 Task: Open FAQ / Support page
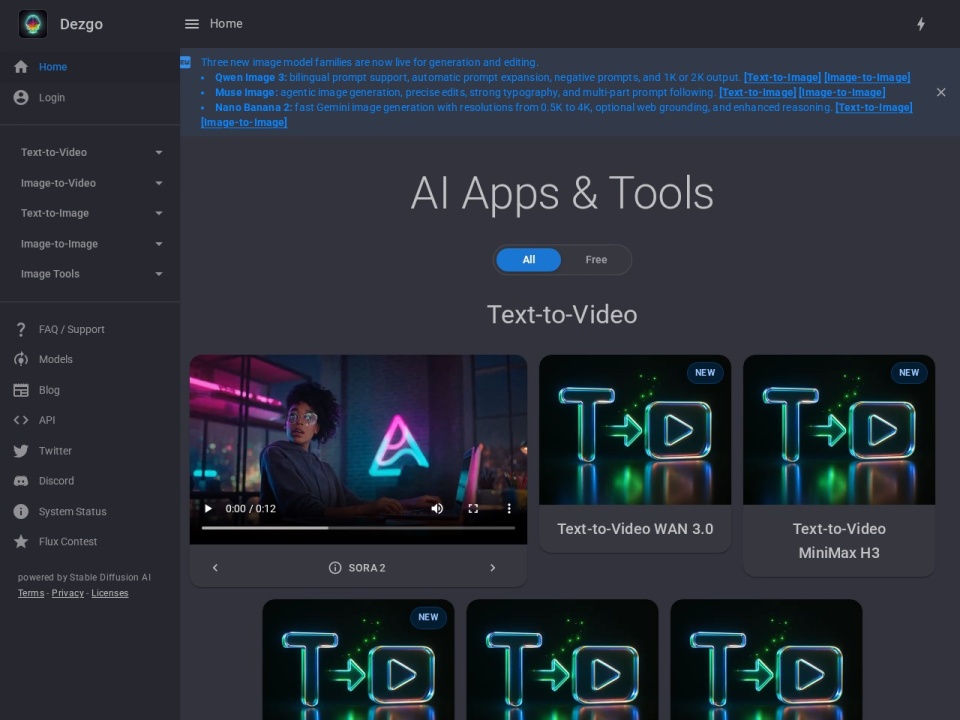click(72, 329)
